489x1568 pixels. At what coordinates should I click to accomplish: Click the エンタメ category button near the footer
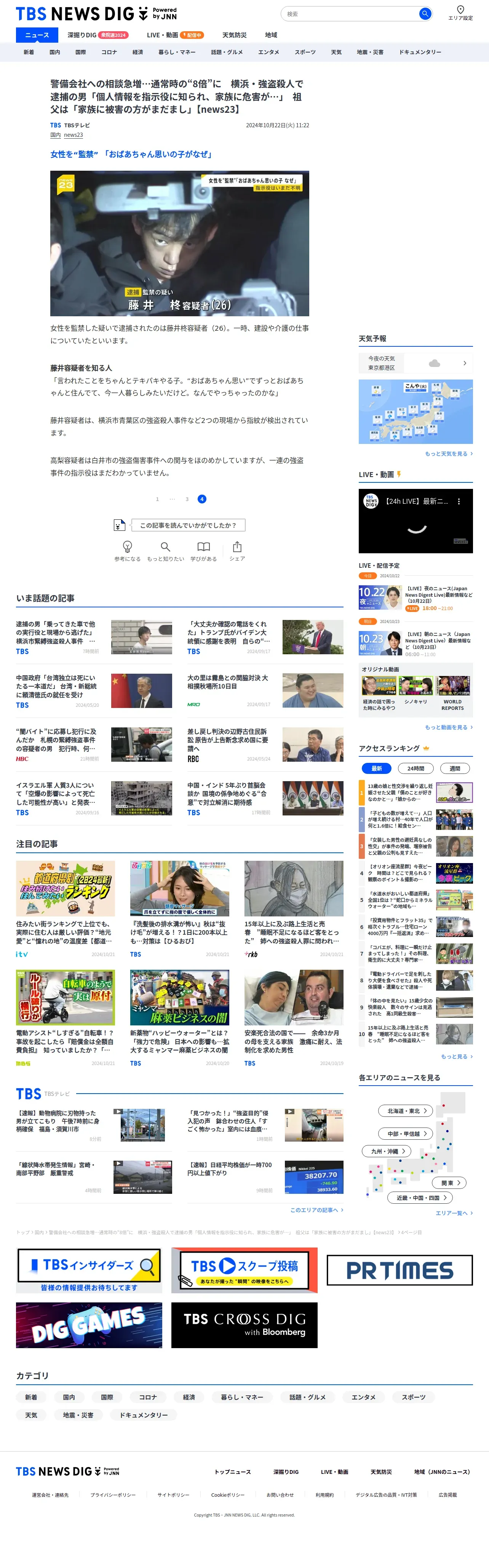[364, 1397]
